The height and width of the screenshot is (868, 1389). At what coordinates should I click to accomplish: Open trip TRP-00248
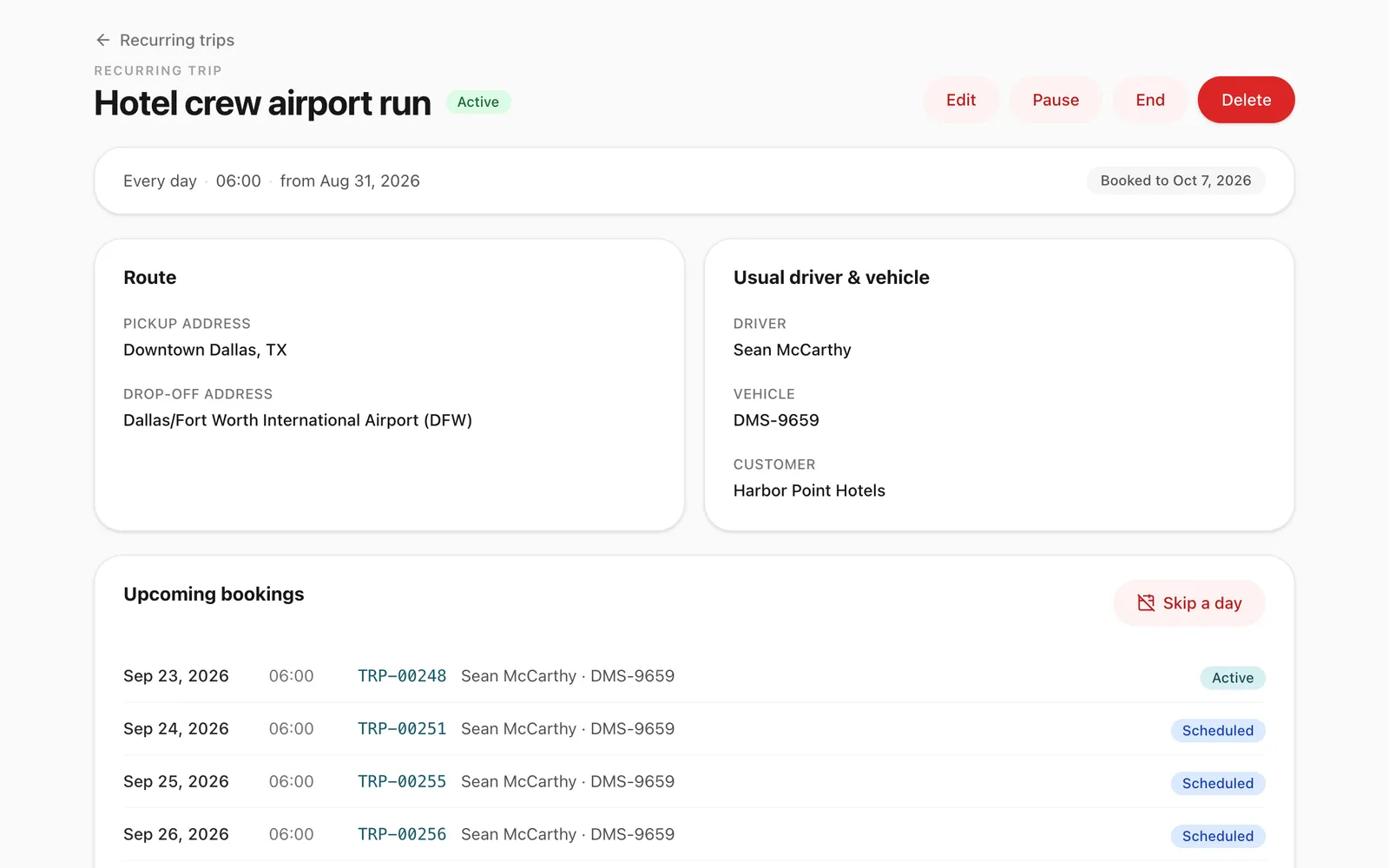click(402, 676)
